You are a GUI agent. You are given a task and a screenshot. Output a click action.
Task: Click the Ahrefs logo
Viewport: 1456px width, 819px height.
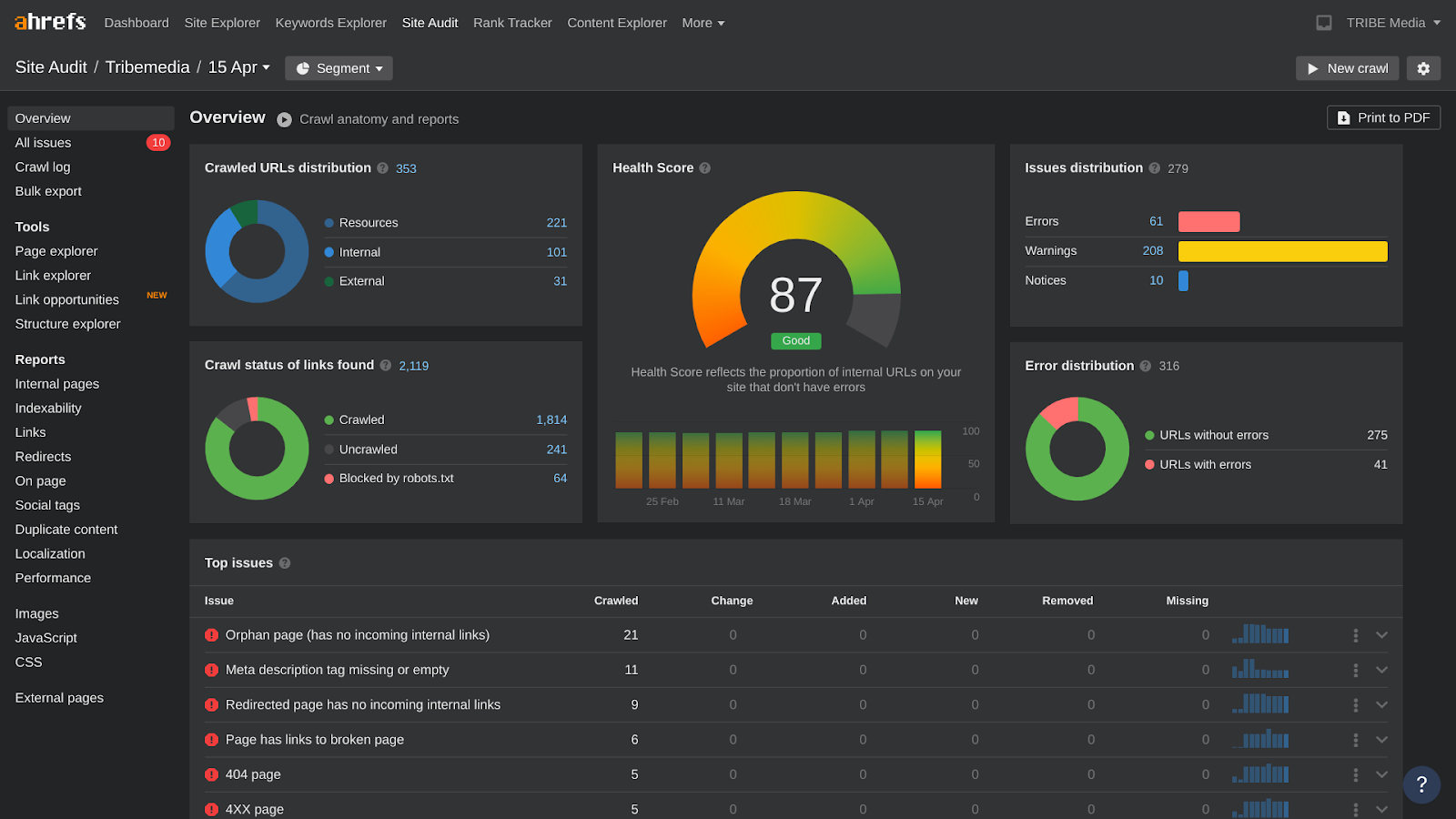[50, 22]
